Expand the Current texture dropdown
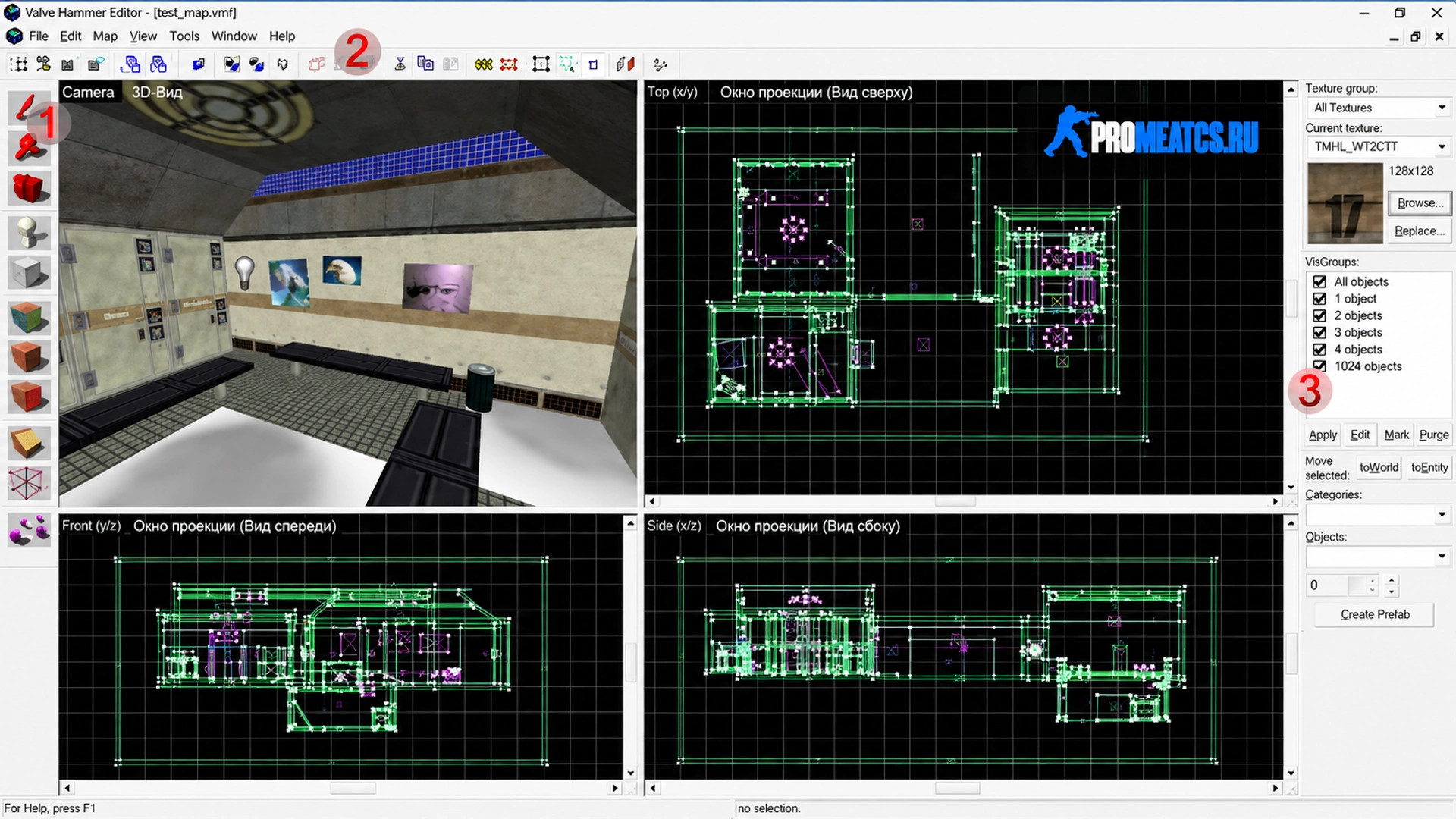The height and width of the screenshot is (819, 1456). (x=1378, y=146)
